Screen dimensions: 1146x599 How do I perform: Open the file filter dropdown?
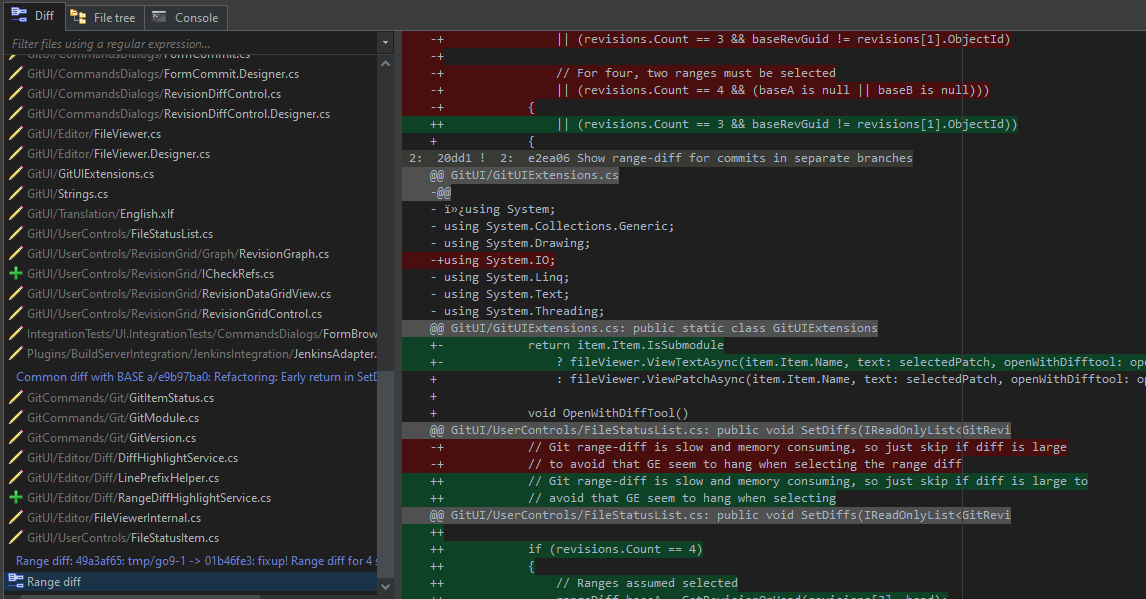pos(384,43)
